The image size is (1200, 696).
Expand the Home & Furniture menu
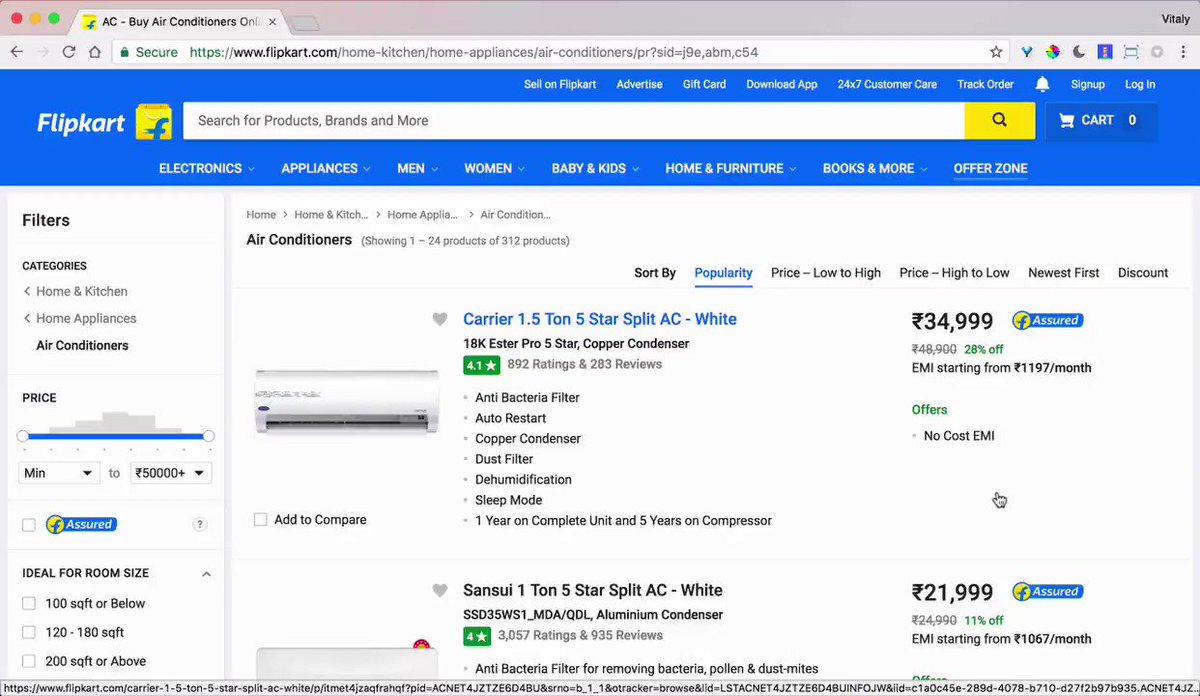tap(731, 169)
